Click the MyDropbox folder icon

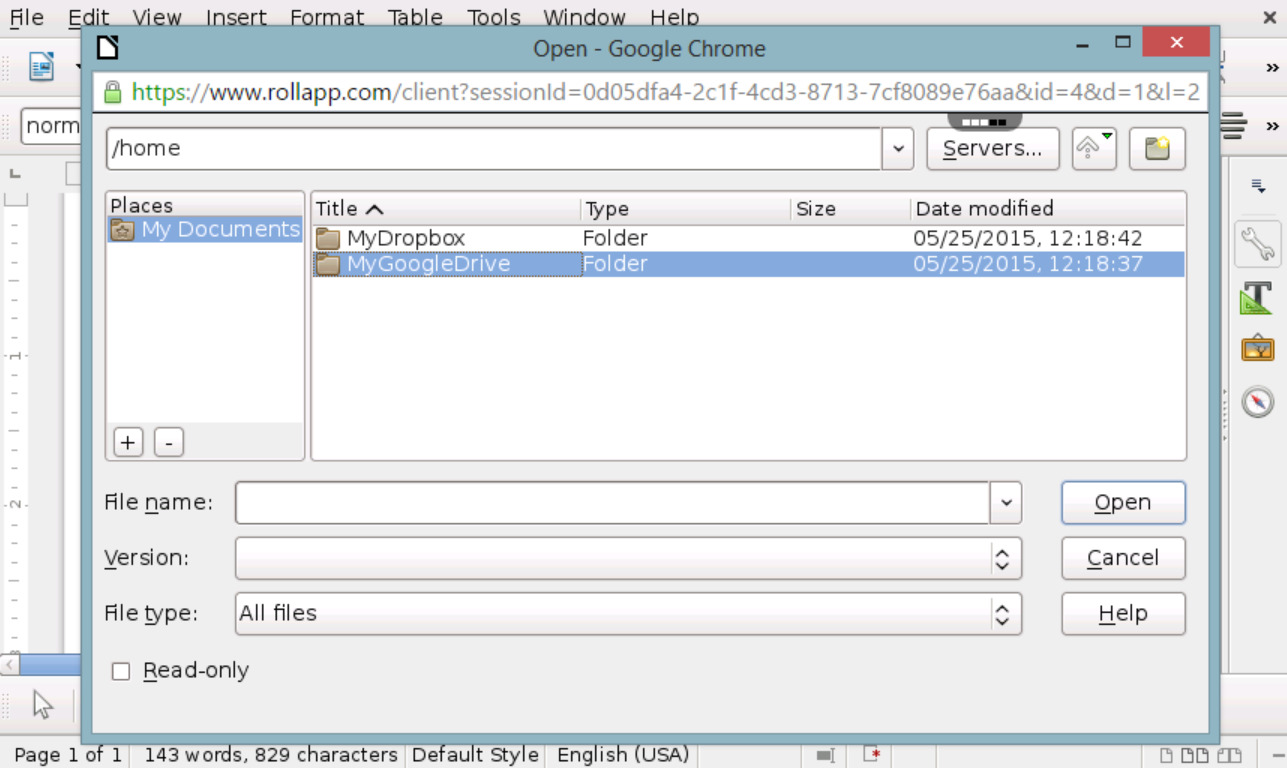click(x=328, y=239)
